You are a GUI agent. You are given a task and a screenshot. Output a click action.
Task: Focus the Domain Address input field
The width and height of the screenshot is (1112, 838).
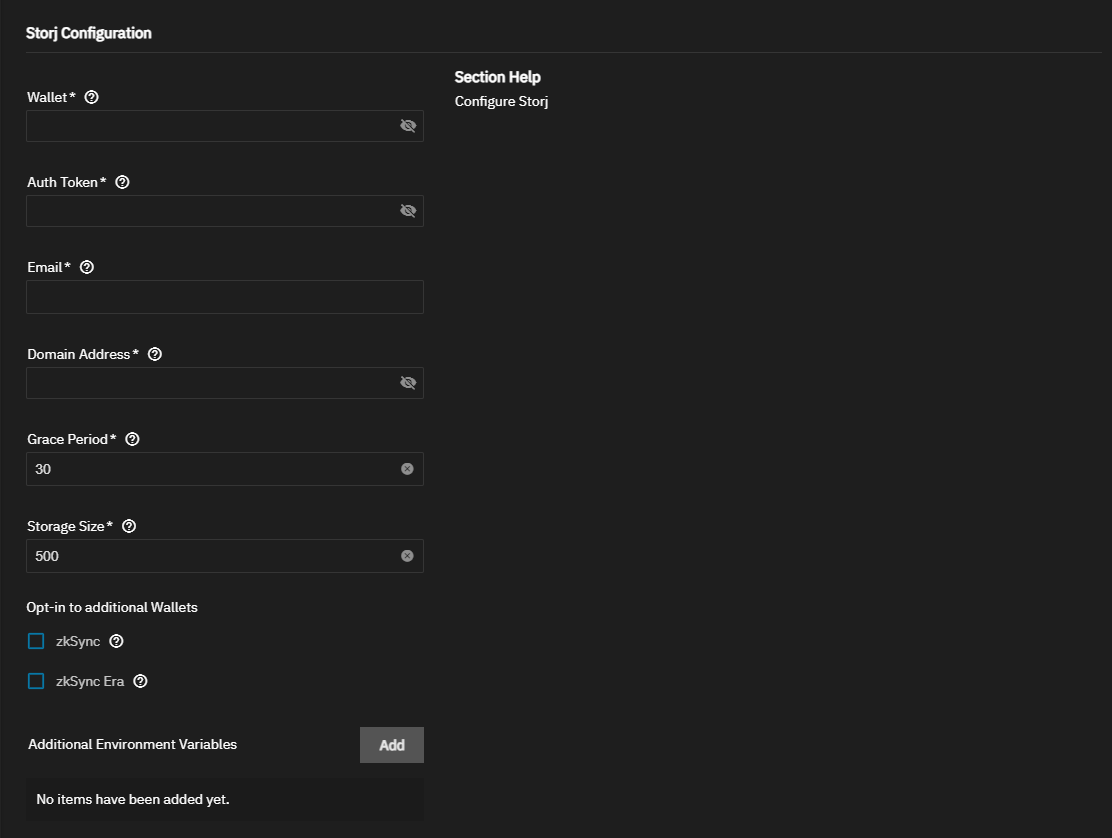click(x=225, y=383)
